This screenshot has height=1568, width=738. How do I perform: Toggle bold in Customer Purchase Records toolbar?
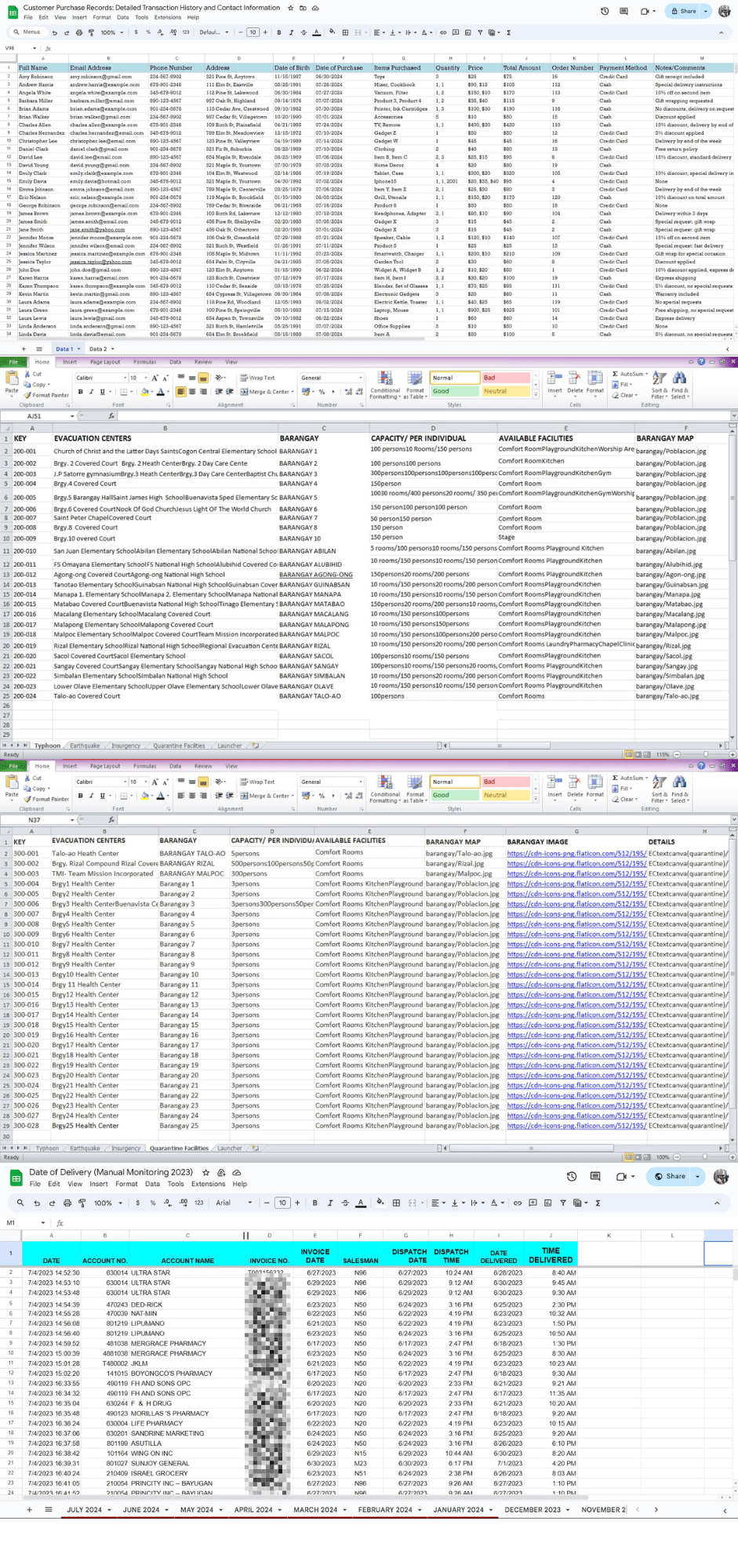click(x=279, y=33)
